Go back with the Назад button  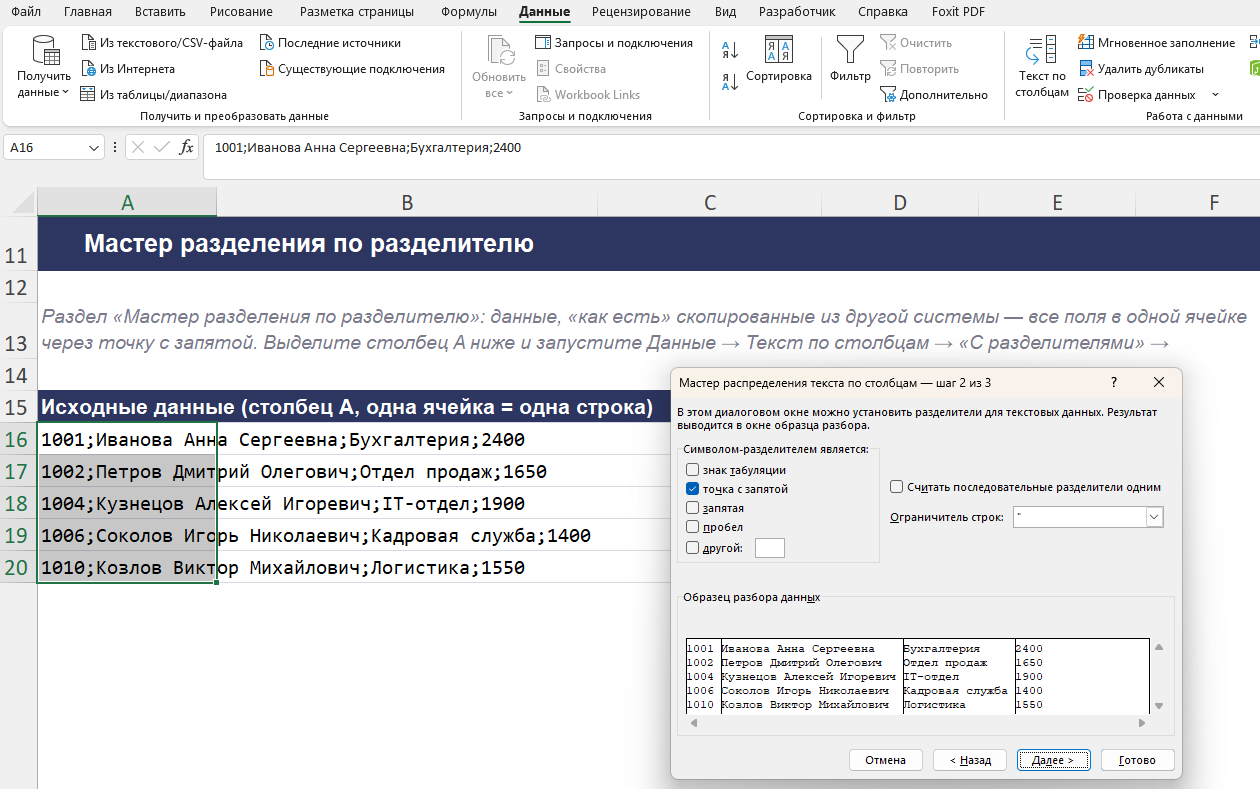pos(970,760)
